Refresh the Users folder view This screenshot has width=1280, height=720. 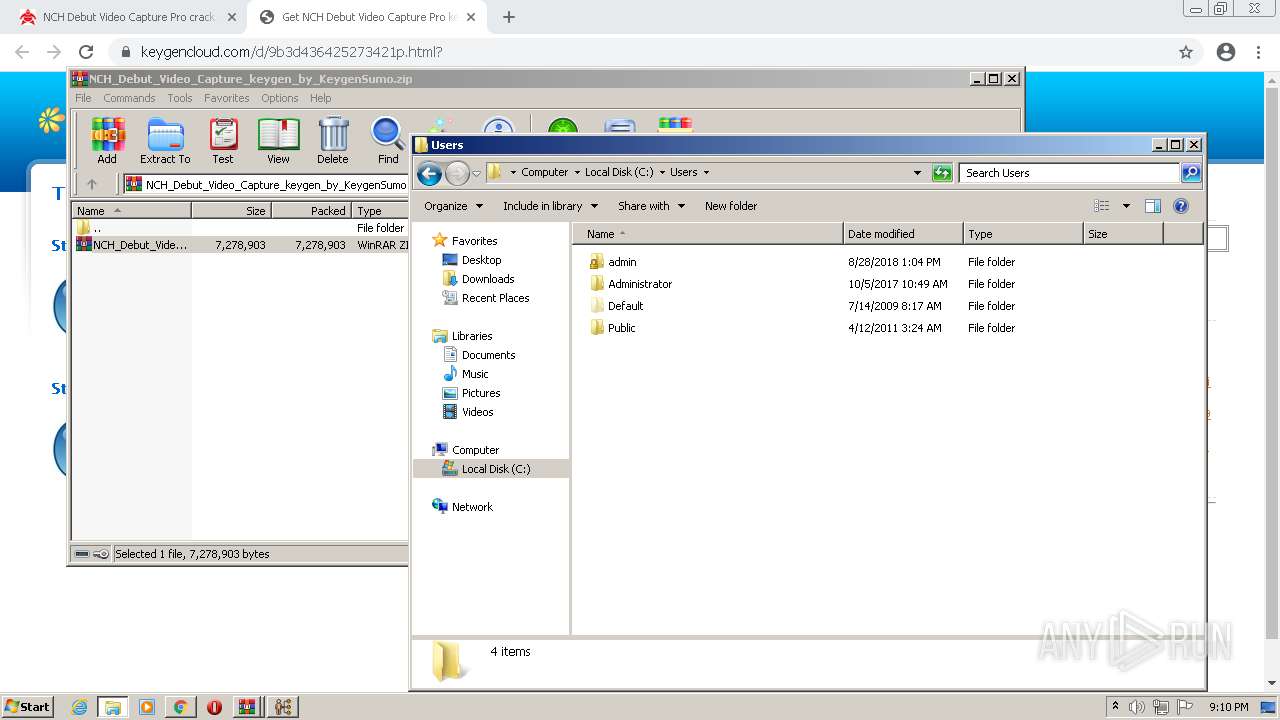[x=942, y=172]
